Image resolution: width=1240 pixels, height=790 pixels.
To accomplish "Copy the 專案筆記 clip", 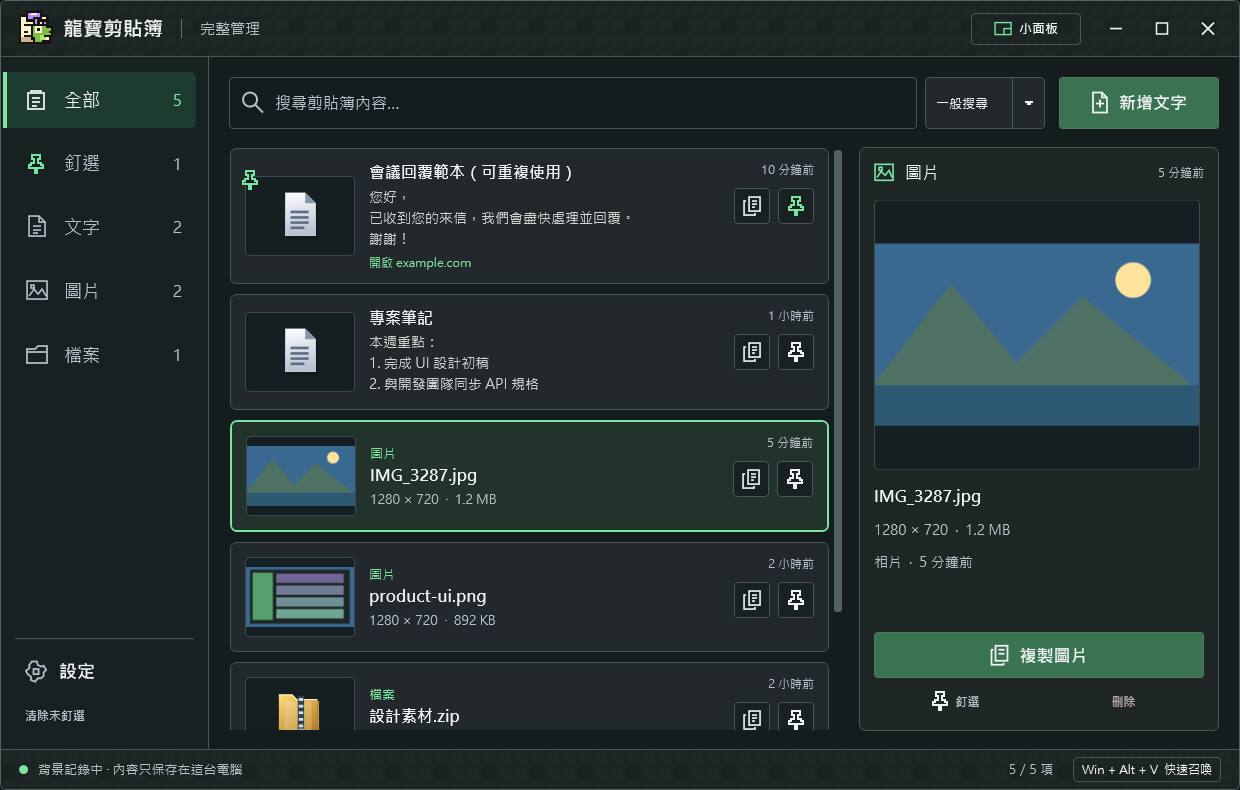I will (752, 352).
